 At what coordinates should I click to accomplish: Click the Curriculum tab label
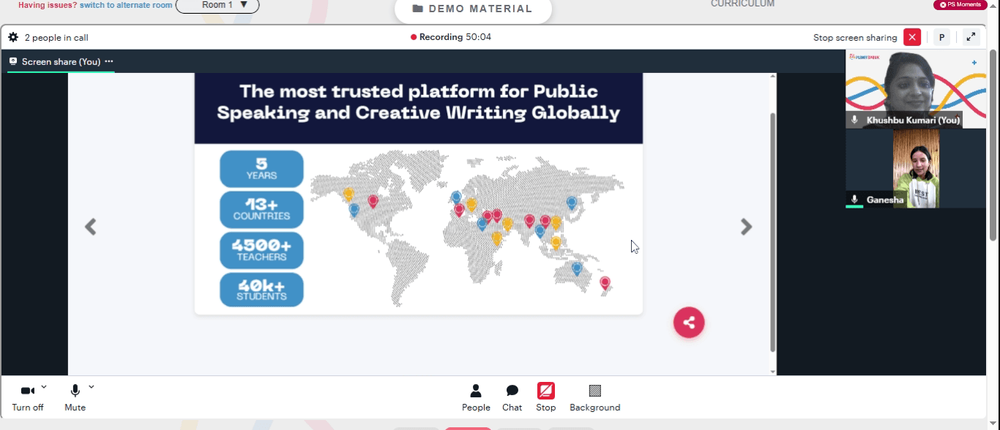pyautogui.click(x=742, y=4)
